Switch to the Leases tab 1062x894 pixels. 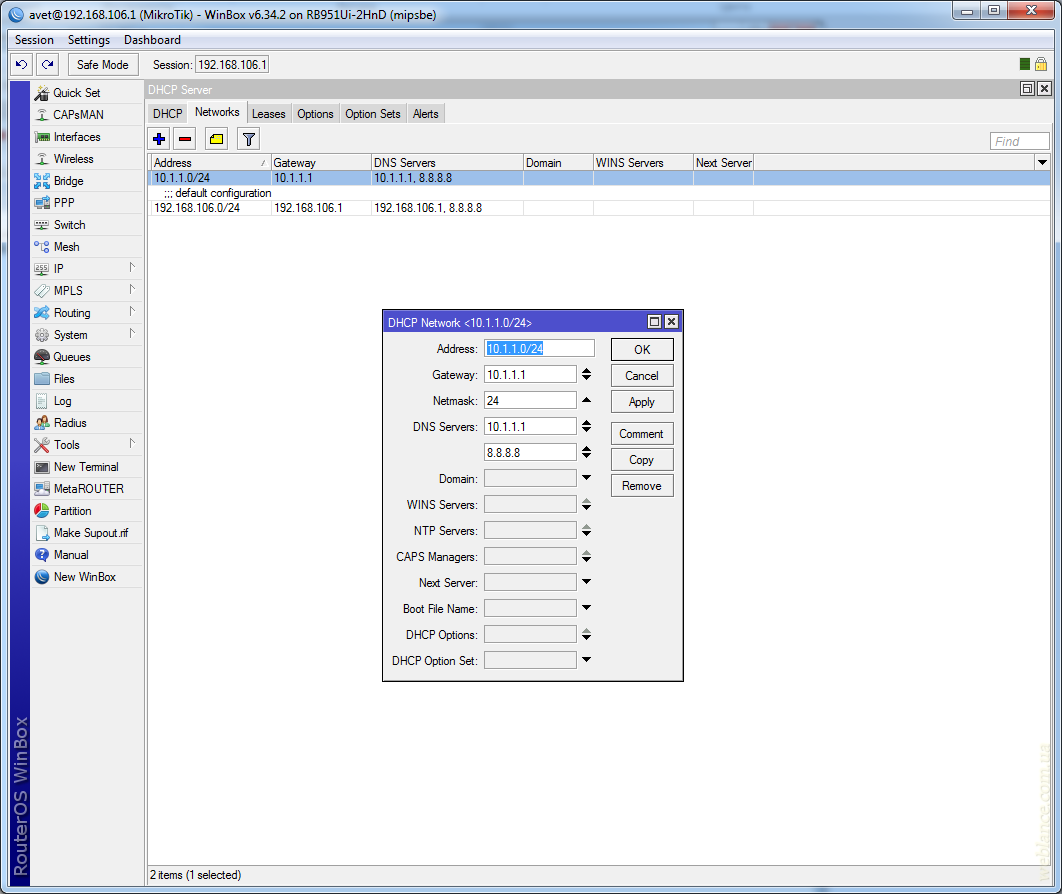(x=268, y=114)
